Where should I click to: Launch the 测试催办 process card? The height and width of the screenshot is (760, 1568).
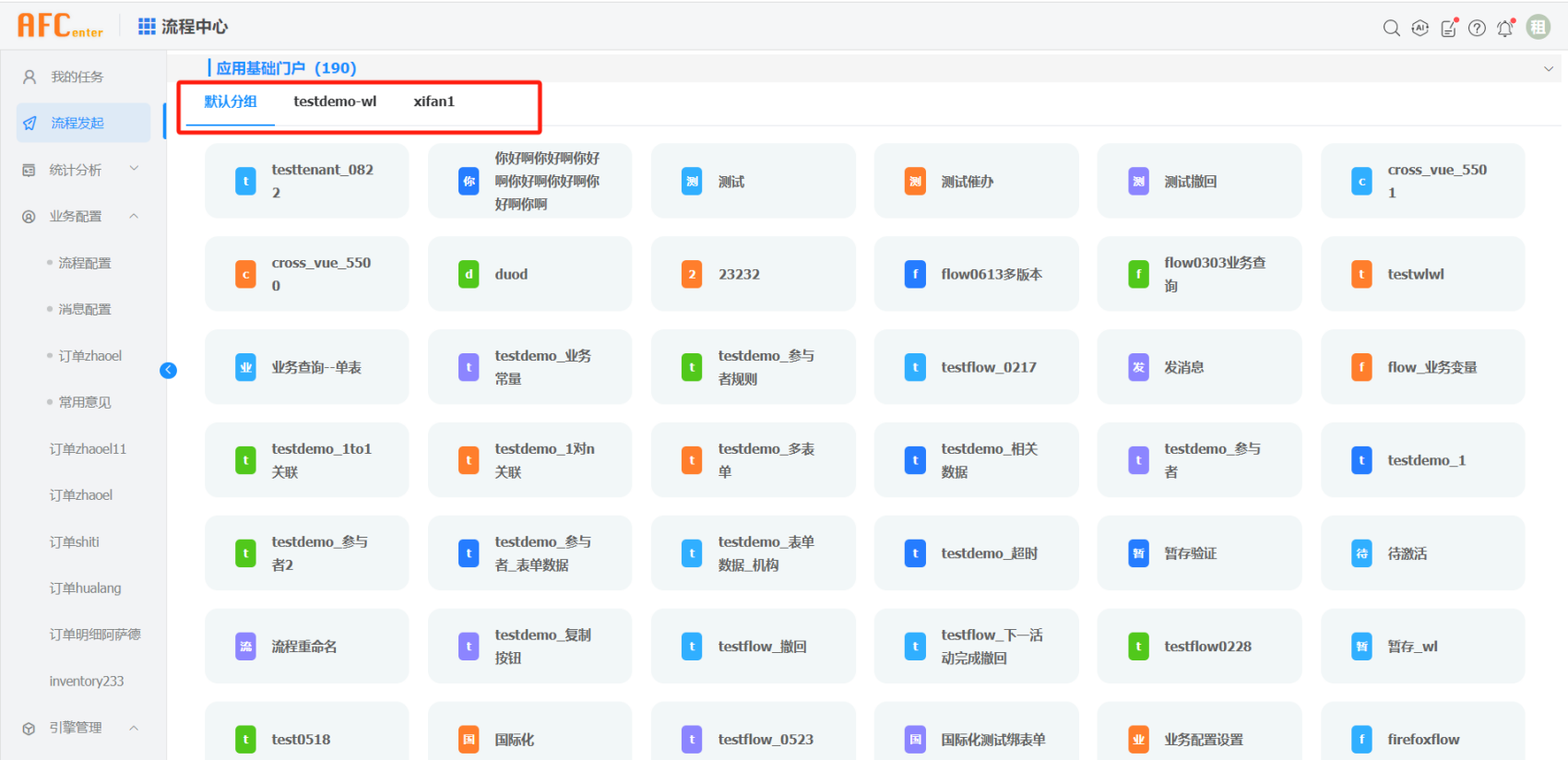coord(976,182)
